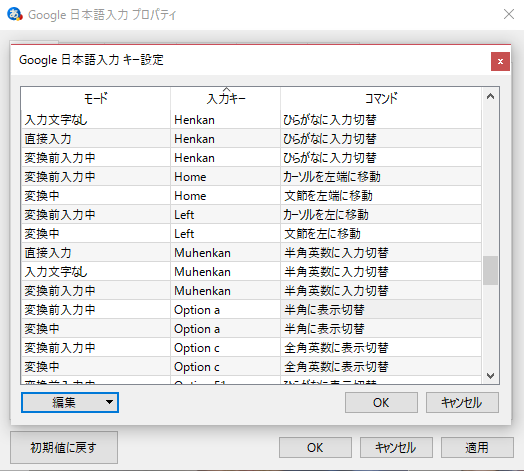Click キャンセル in the キー設定 dialog
The width and height of the screenshot is (524, 471).
[462, 402]
